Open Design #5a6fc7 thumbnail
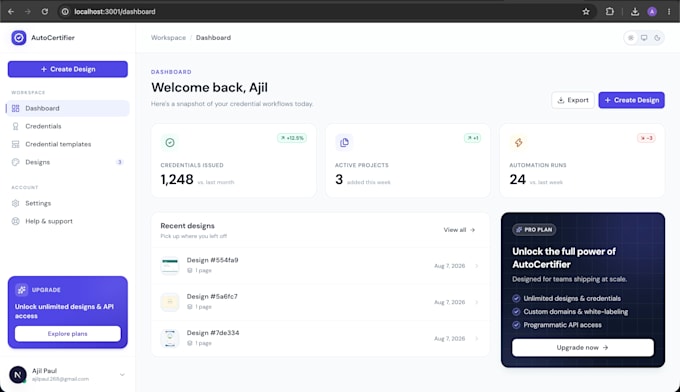The height and width of the screenshot is (392, 680). [170, 302]
